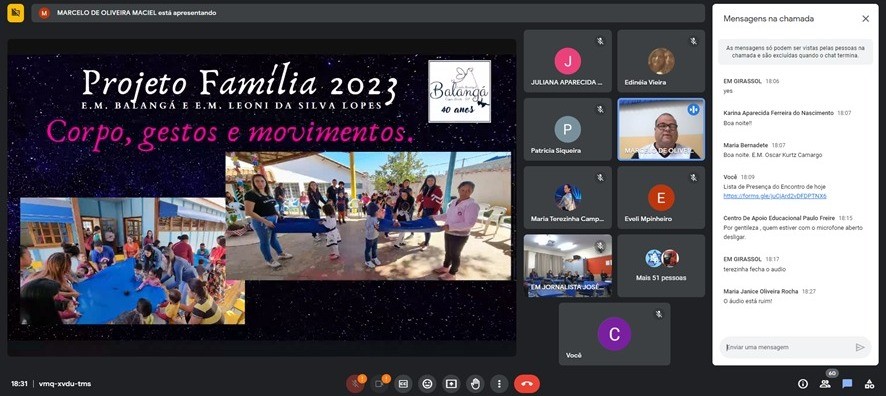Click Maria Bernadete's Oscar Kurtz Camargo message
Screen dimensions: 886x396
pos(772,155)
